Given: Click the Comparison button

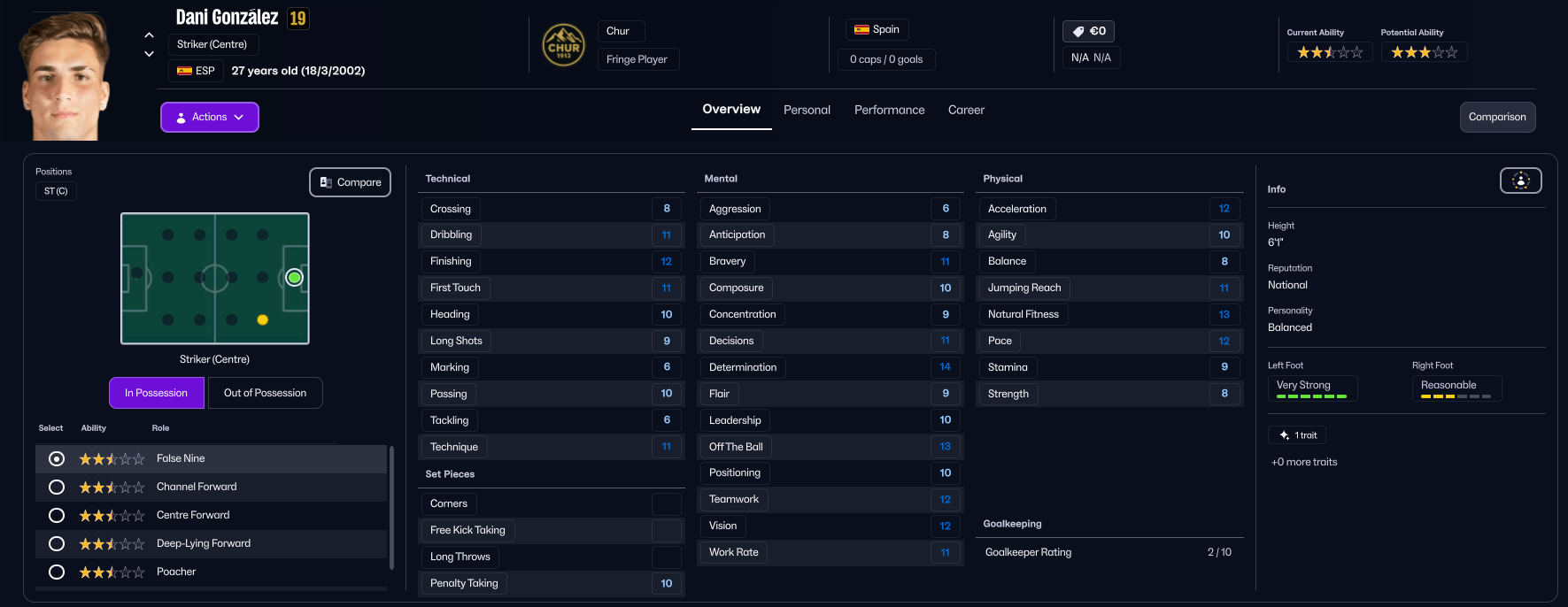Looking at the screenshot, I should (1497, 117).
